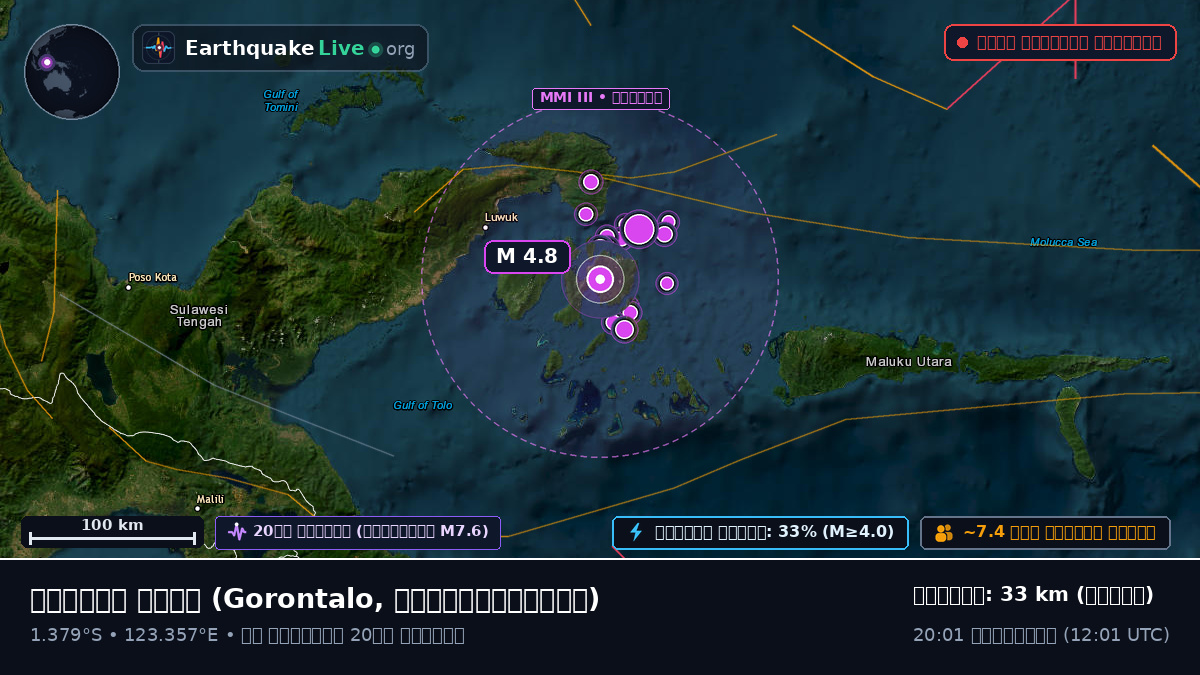
Task: Click the Luwuk city dot
Action: (x=486, y=227)
